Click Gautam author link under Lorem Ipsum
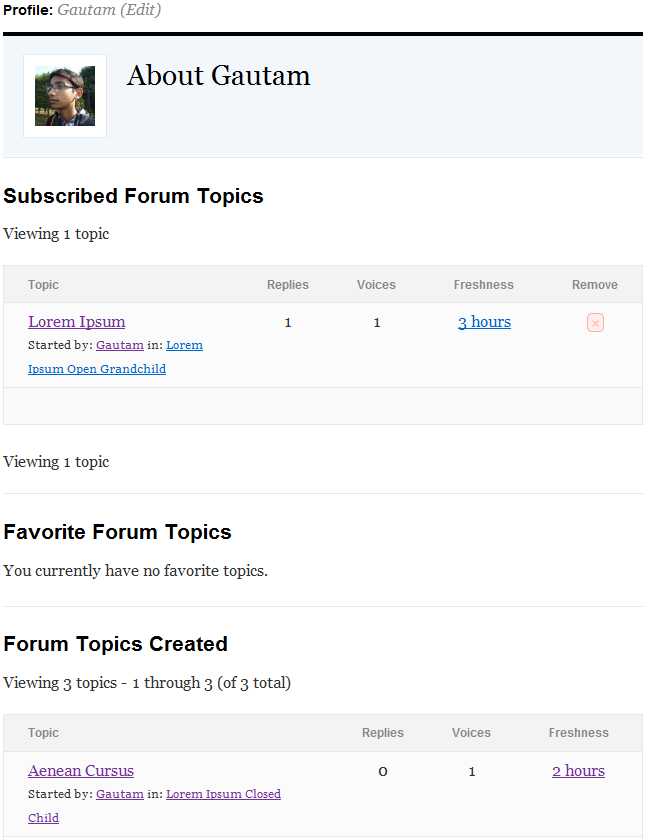Image resolution: width=645 pixels, height=840 pixels. coord(120,345)
